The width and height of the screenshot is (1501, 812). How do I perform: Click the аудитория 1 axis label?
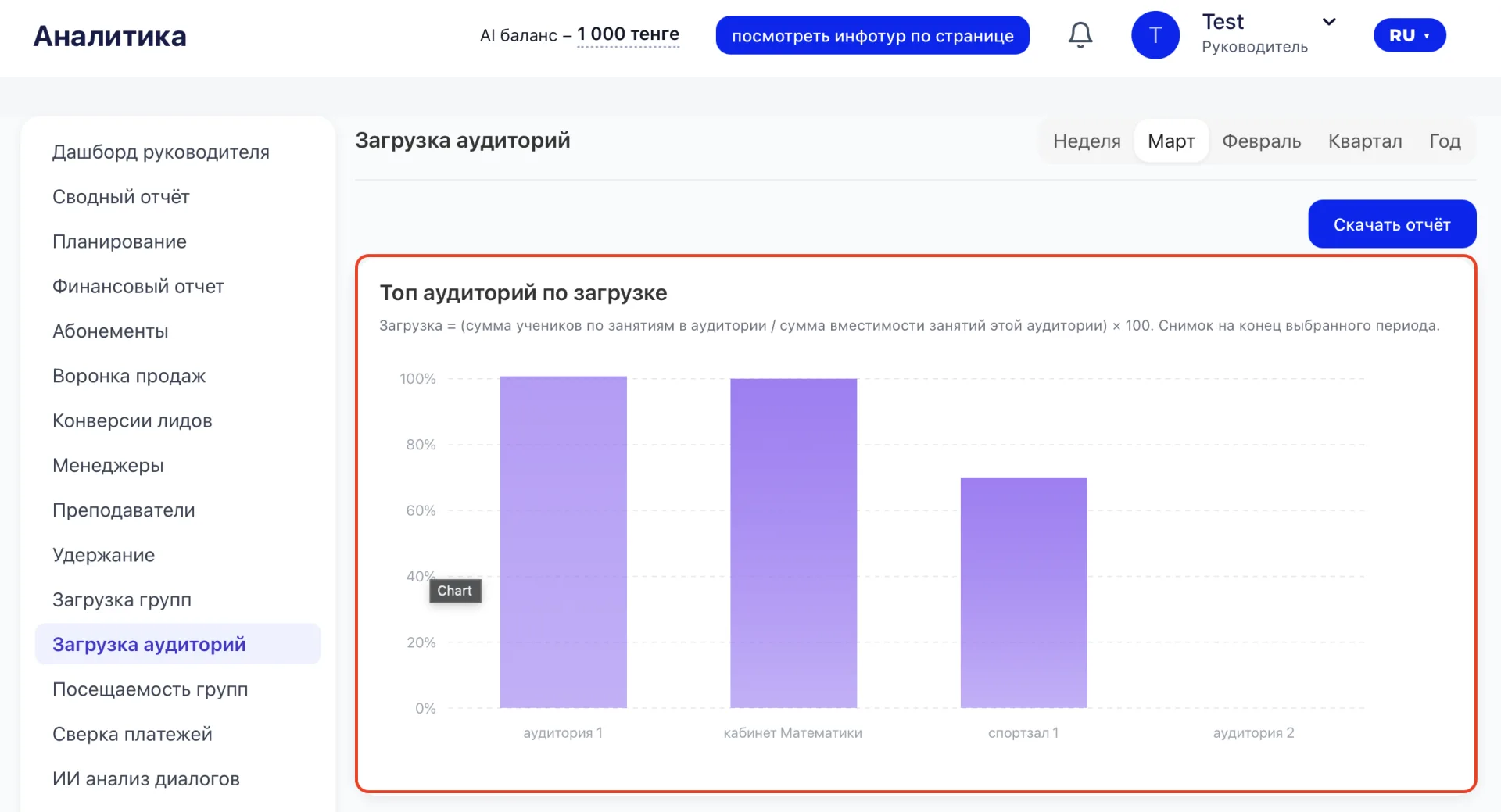(563, 733)
